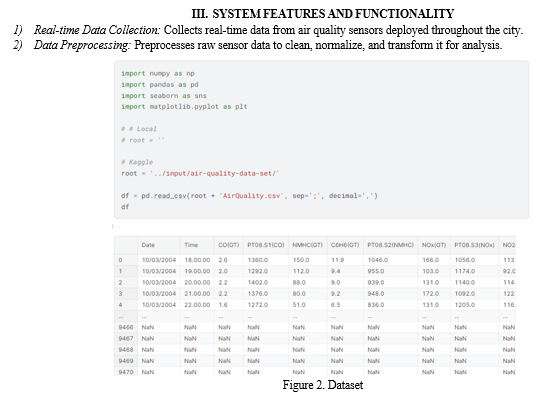
Task: Click 'pd.read_csv' in the code cell
Action: point(164,196)
